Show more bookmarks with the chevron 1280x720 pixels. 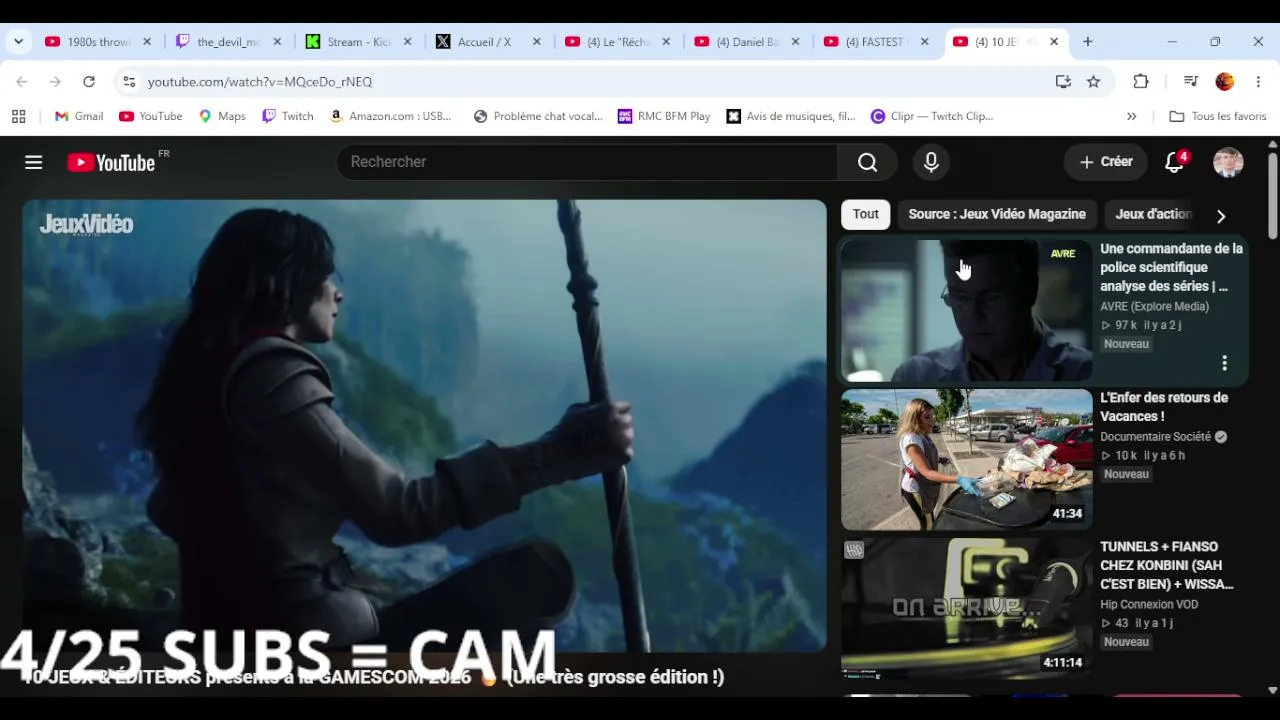tap(1131, 116)
